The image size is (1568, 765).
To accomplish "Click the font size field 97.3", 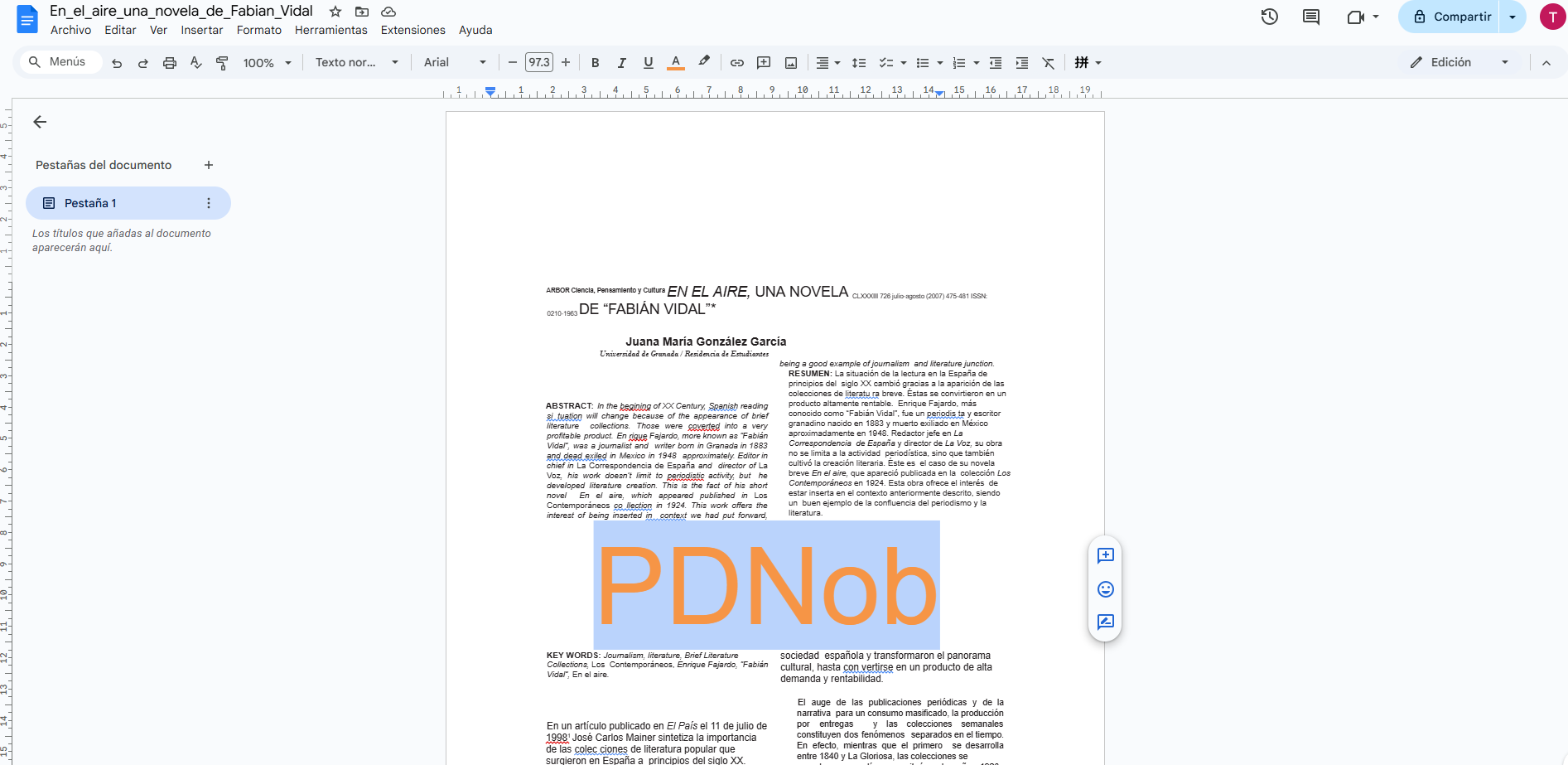I will pos(539,62).
